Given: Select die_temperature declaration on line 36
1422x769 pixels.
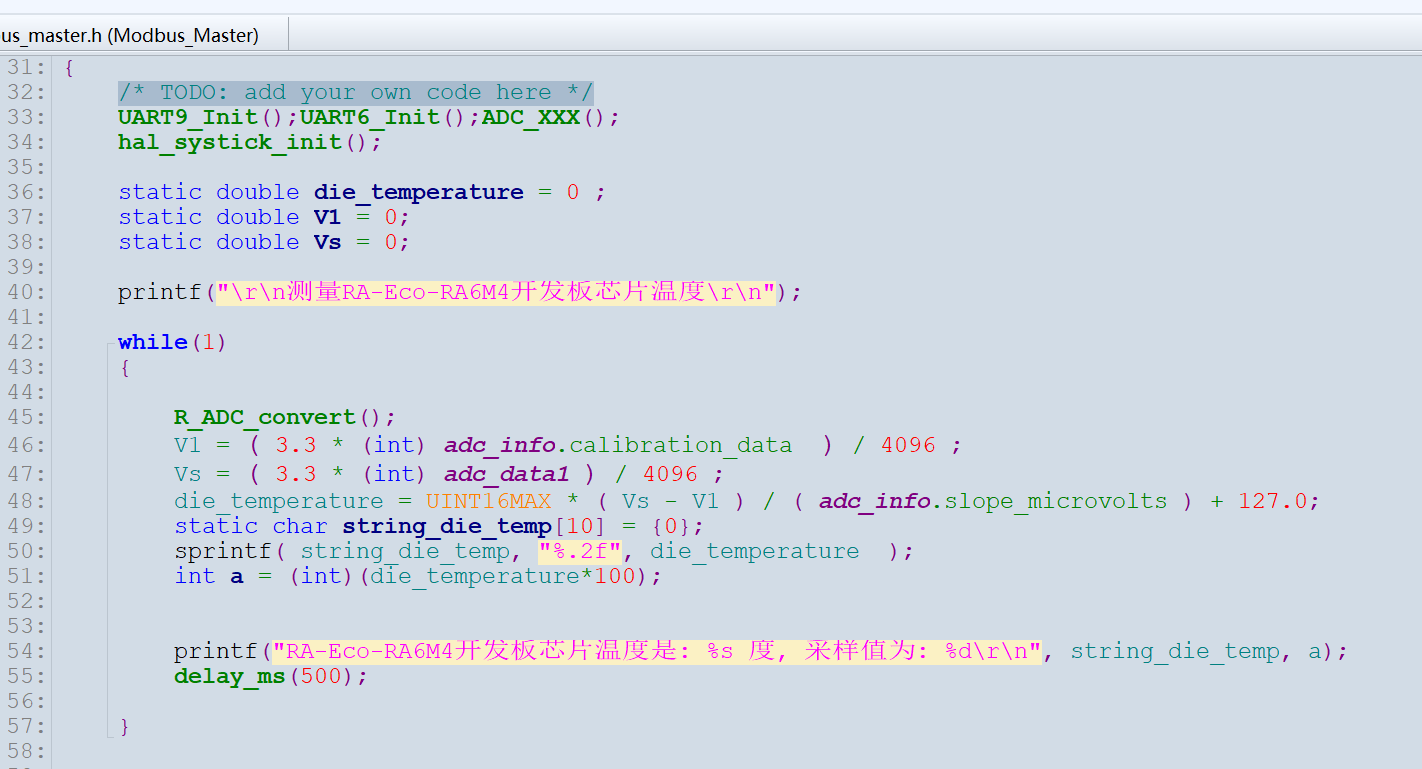Looking at the screenshot, I should pyautogui.click(x=419, y=192).
